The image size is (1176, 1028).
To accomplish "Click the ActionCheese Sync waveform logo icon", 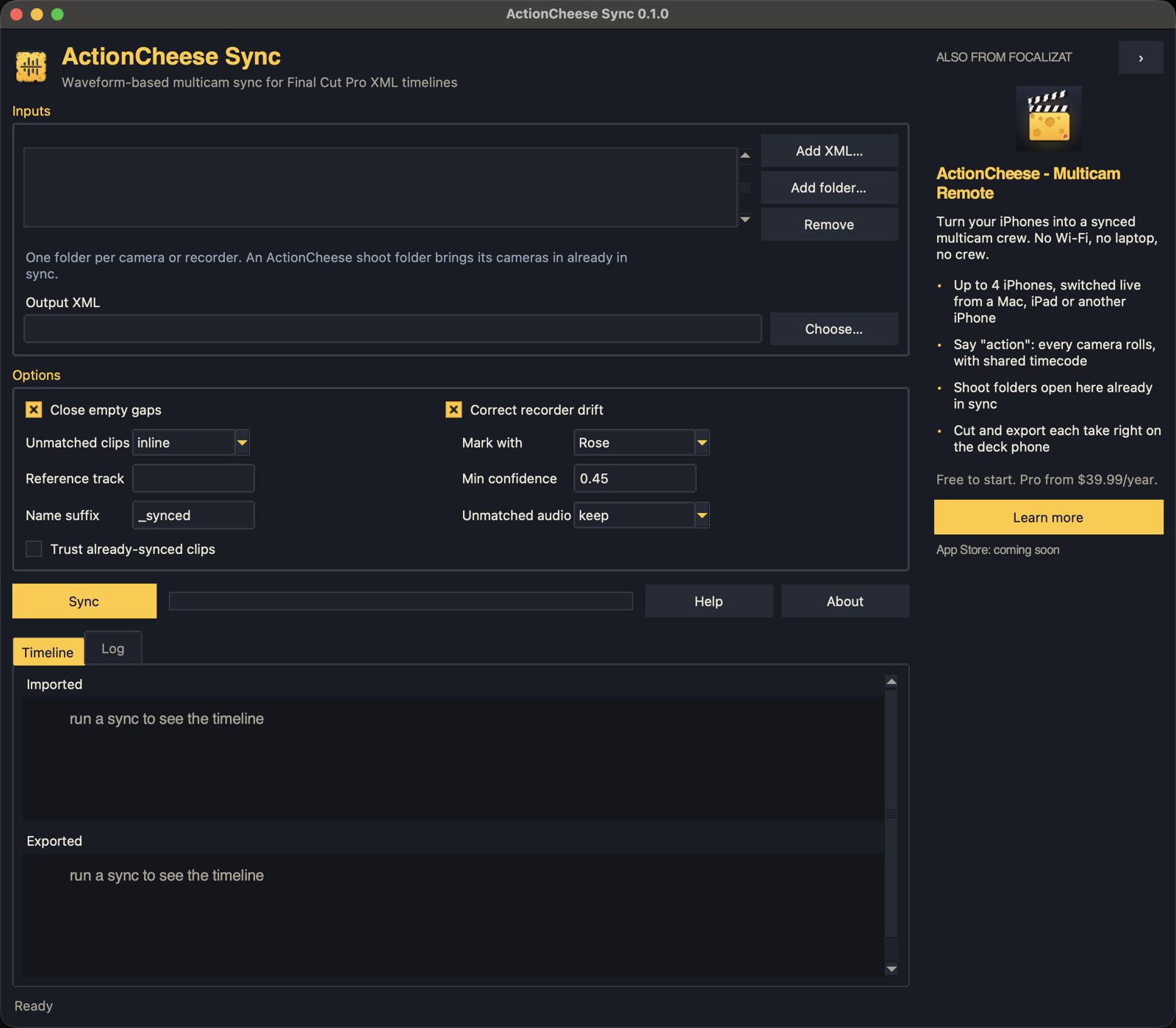I will tap(31, 67).
